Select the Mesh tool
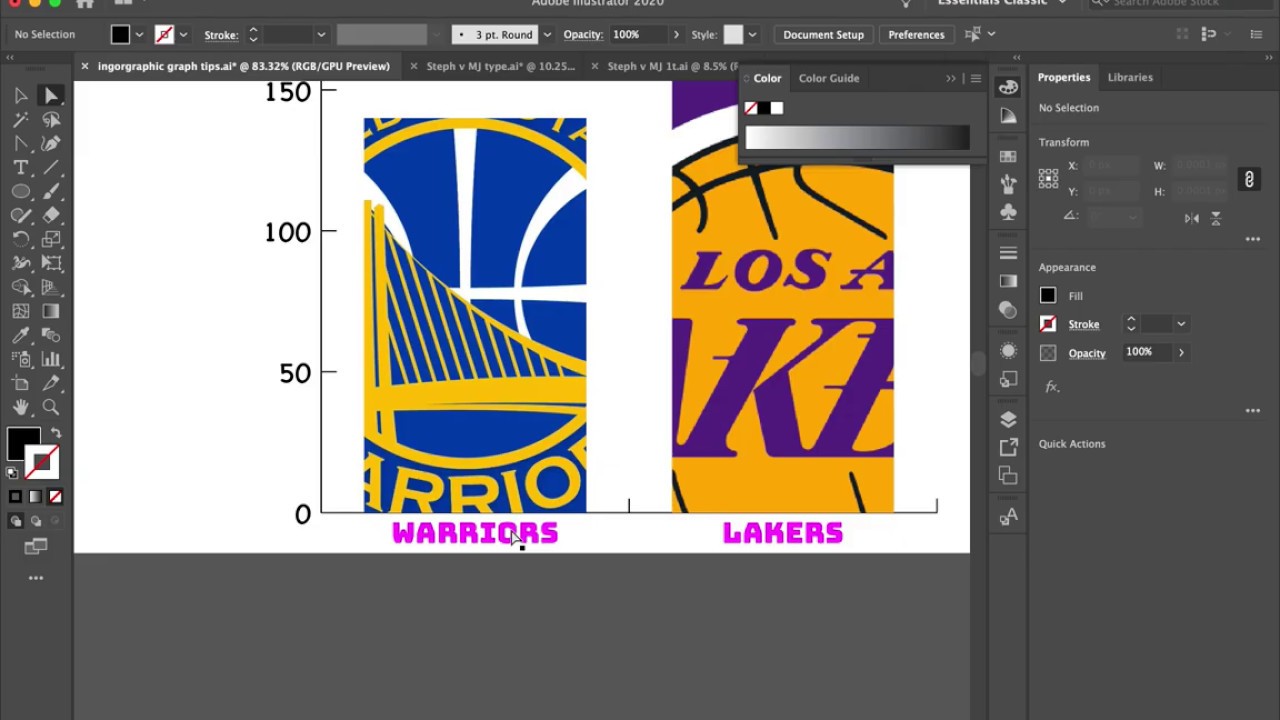1280x720 pixels. [21, 311]
